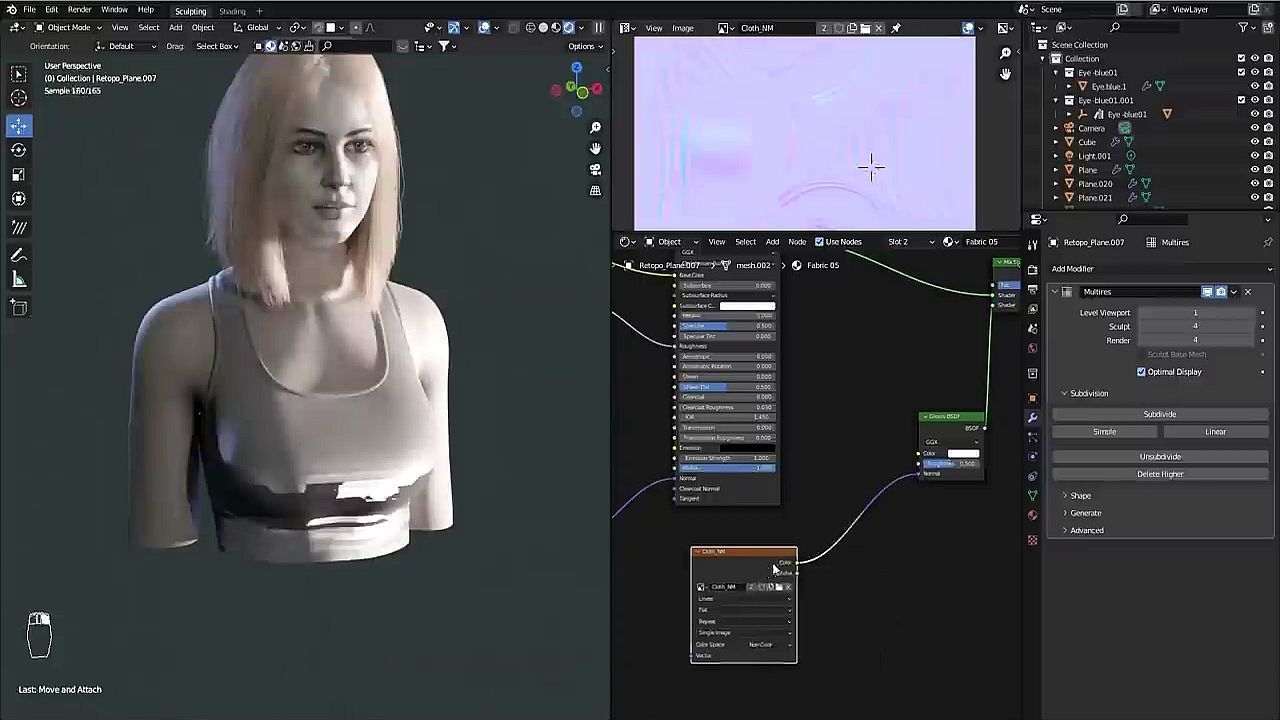This screenshot has width=1280, height=720.
Task: Switch to the Shading workspace tab
Action: (232, 11)
